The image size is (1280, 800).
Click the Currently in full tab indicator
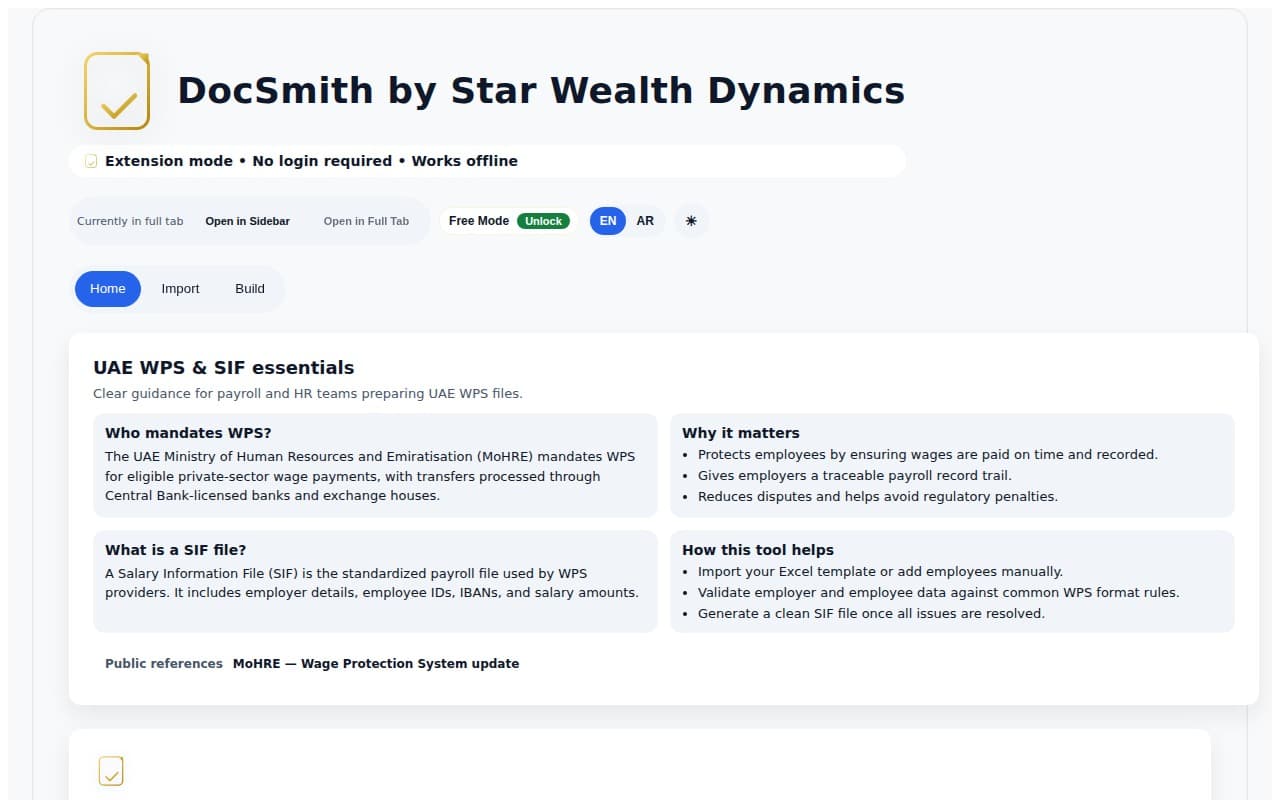click(x=130, y=221)
